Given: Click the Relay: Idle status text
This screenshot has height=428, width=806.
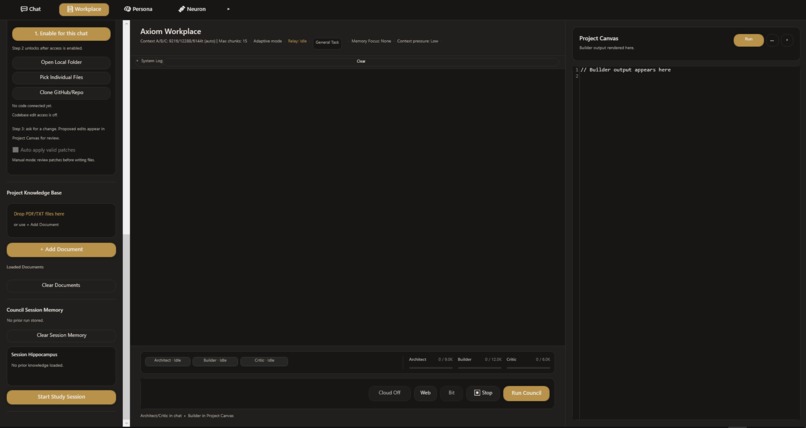Looking at the screenshot, I should 297,42.
